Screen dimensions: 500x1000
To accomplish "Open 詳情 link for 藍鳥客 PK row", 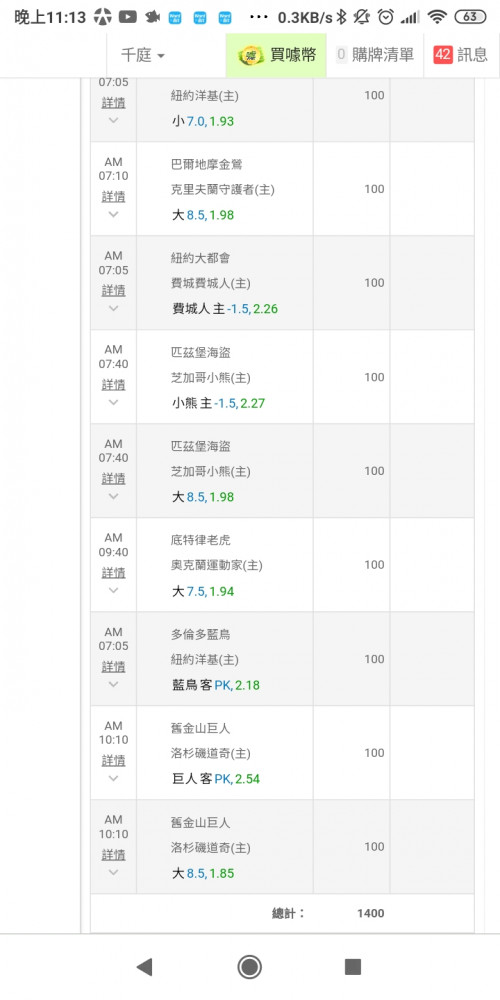I will pos(113,667).
